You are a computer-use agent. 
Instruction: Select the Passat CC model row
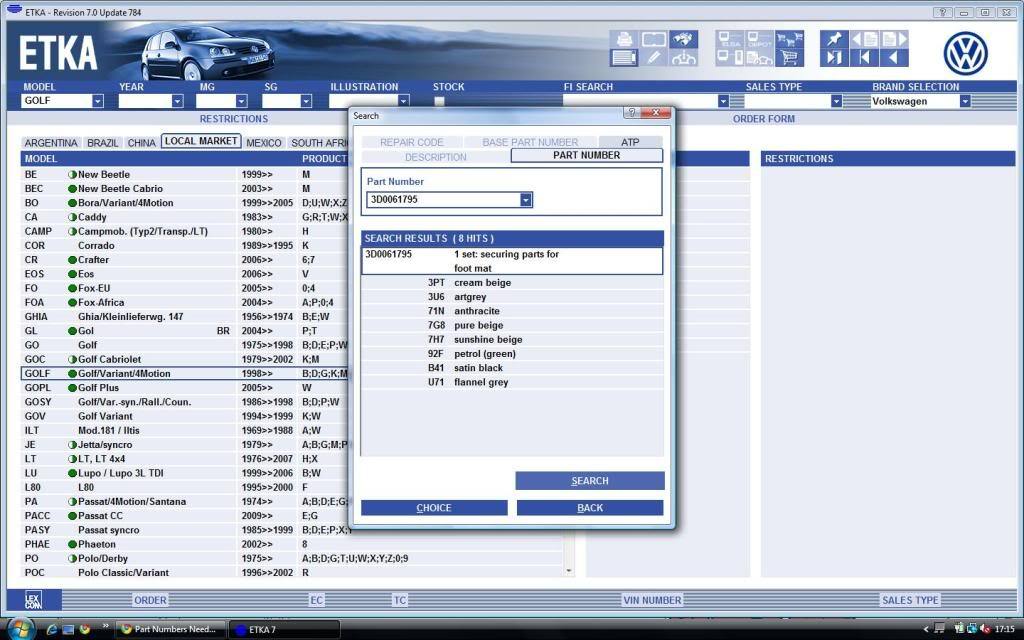coord(186,516)
